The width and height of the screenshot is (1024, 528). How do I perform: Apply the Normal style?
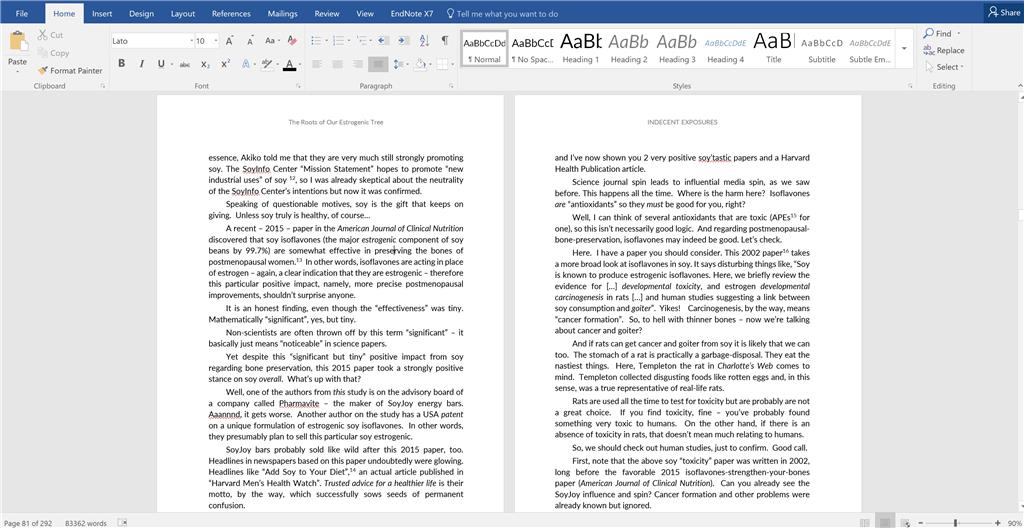coord(484,49)
